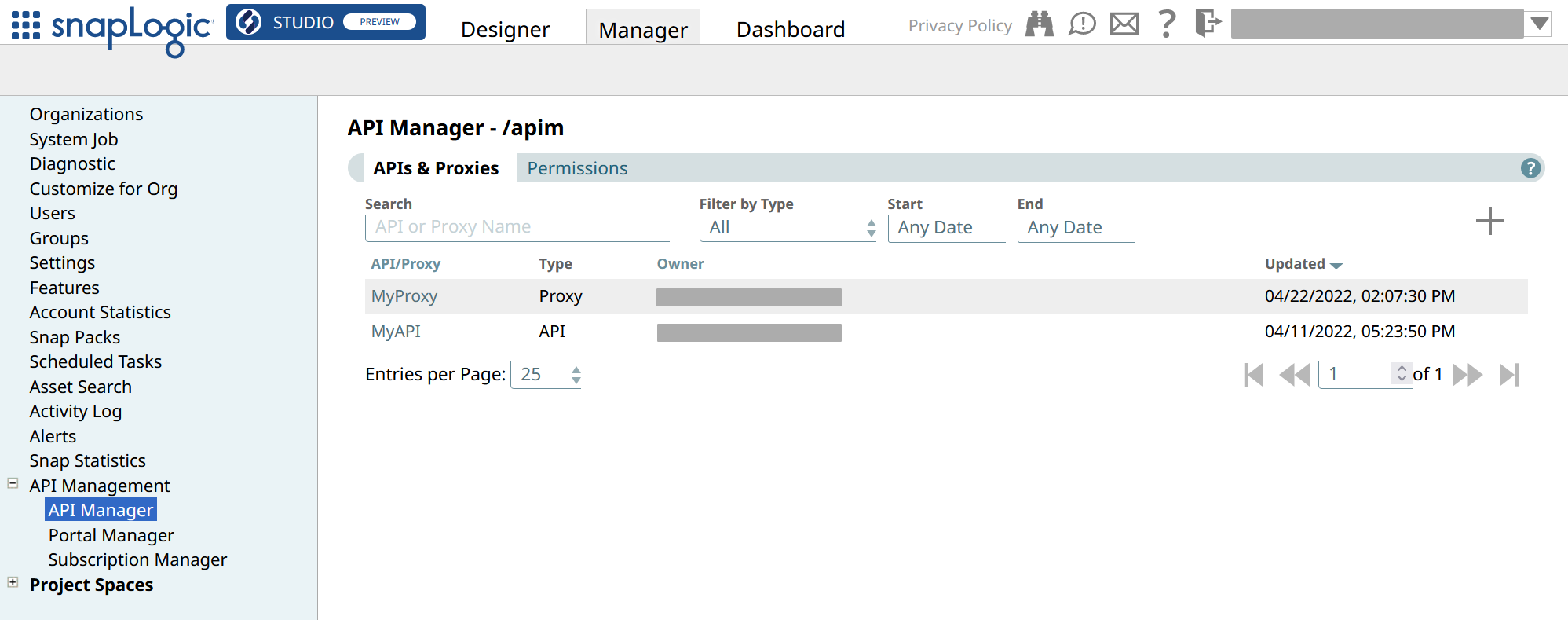The image size is (1568, 620).
Task: Click the Proxy type cell of MyProxy
Action: point(561,296)
